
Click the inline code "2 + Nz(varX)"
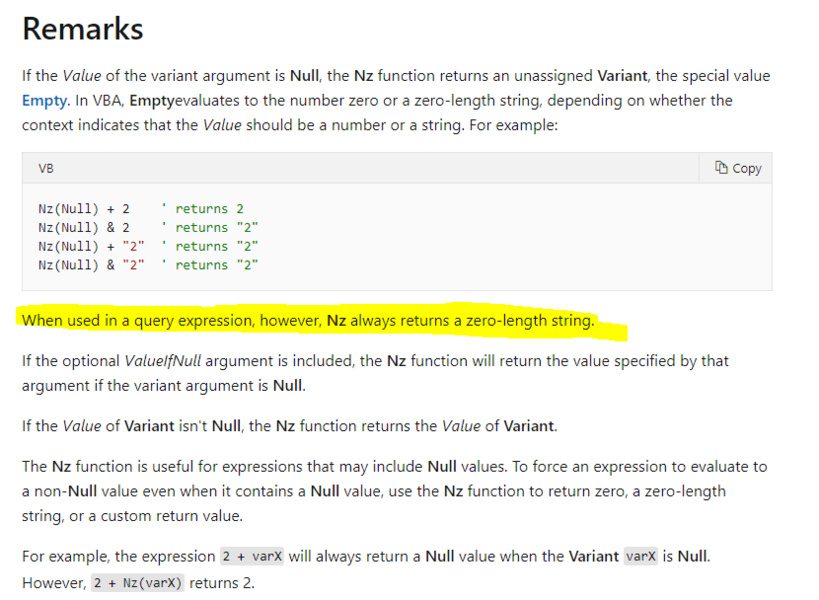pyautogui.click(x=137, y=583)
